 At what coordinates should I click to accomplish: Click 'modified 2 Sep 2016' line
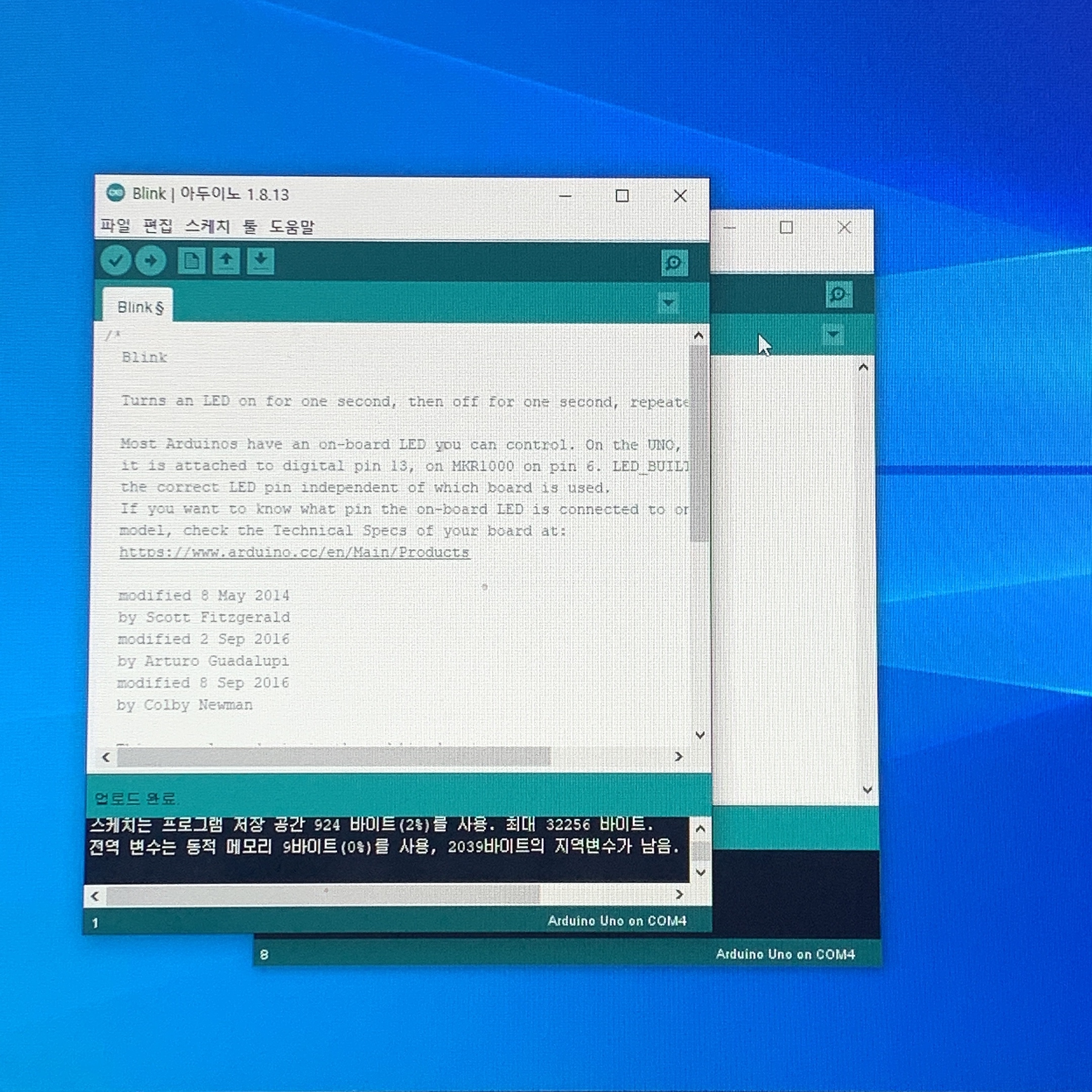[203, 639]
